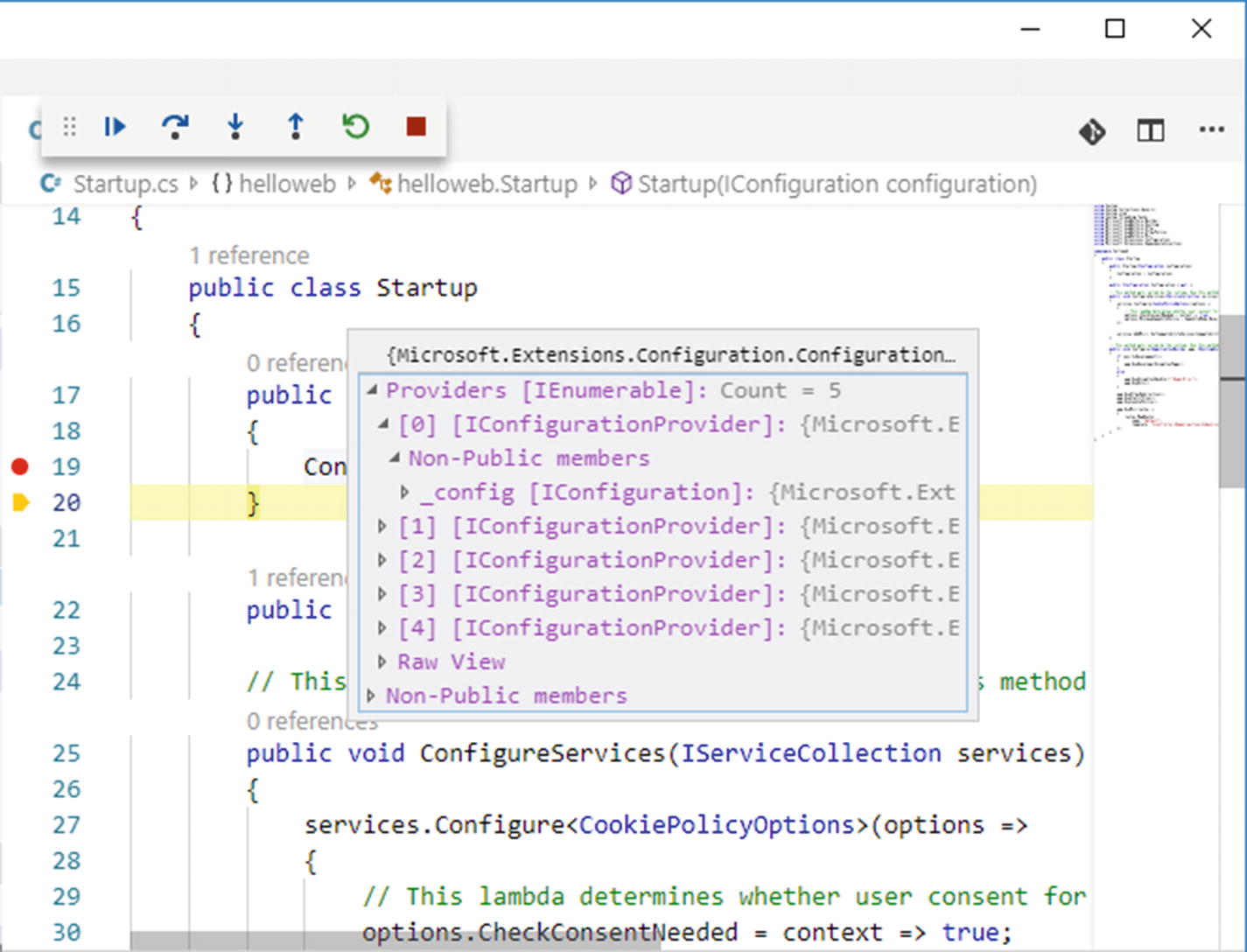
Task: Click the "0 references" CodeLens above ConfigureServices
Action: pyautogui.click(x=312, y=722)
